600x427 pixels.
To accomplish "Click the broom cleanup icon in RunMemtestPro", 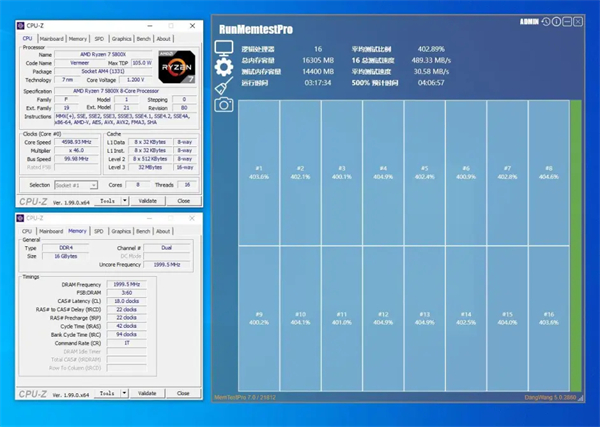I will click(224, 86).
